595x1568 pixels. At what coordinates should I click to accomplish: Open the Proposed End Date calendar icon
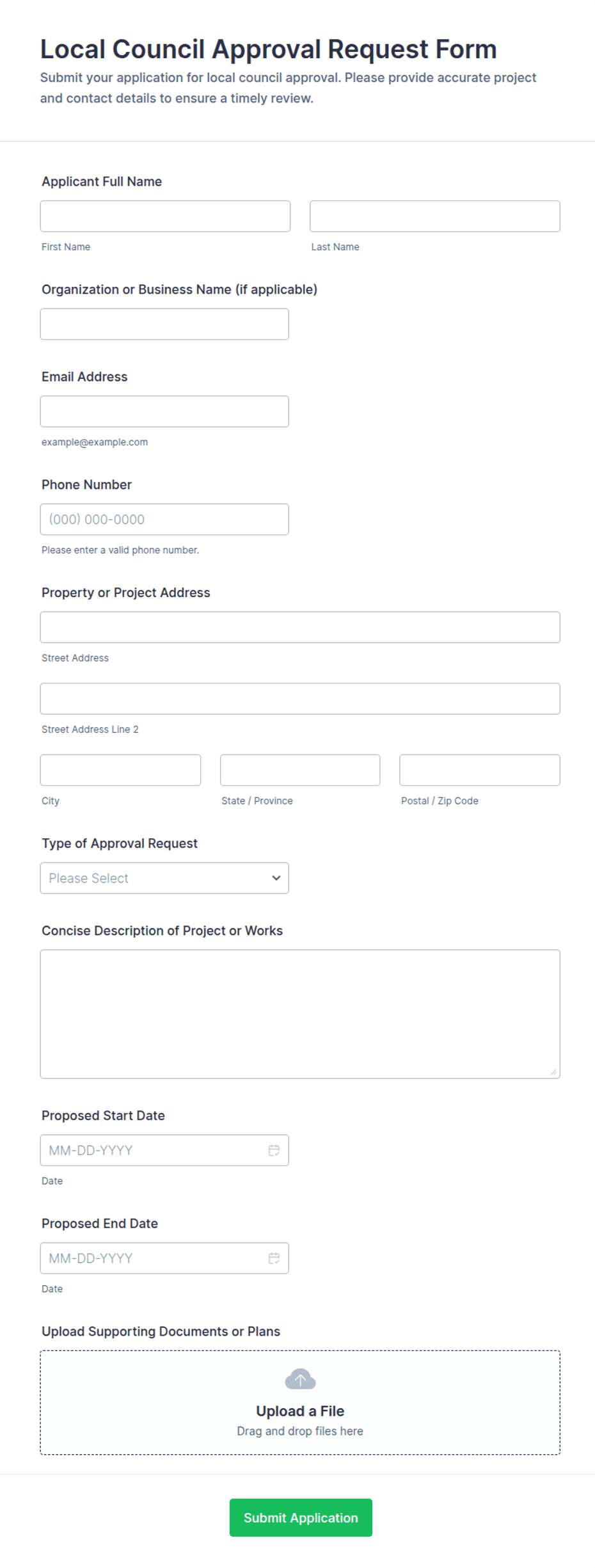click(x=274, y=1258)
